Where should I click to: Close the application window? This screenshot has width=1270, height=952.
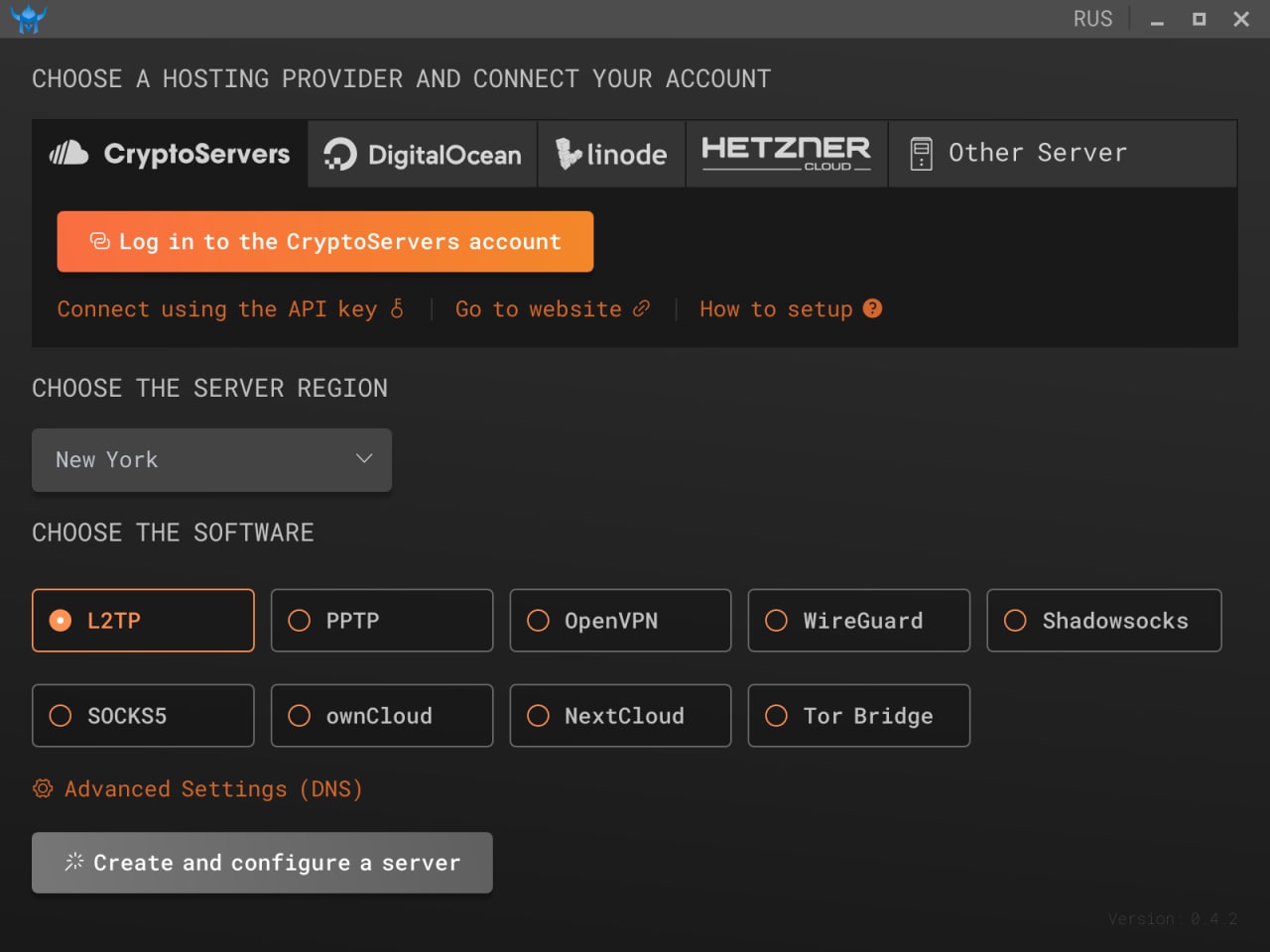click(1241, 19)
